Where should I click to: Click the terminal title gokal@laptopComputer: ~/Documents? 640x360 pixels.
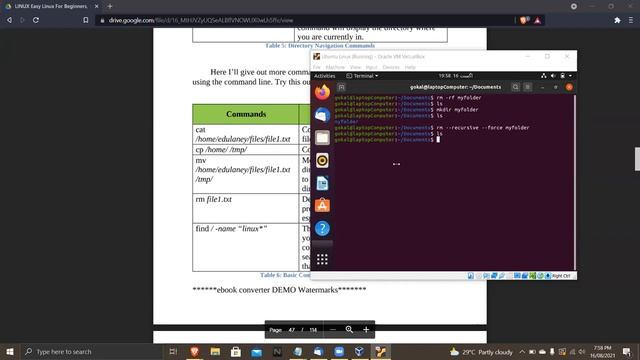(456, 87)
